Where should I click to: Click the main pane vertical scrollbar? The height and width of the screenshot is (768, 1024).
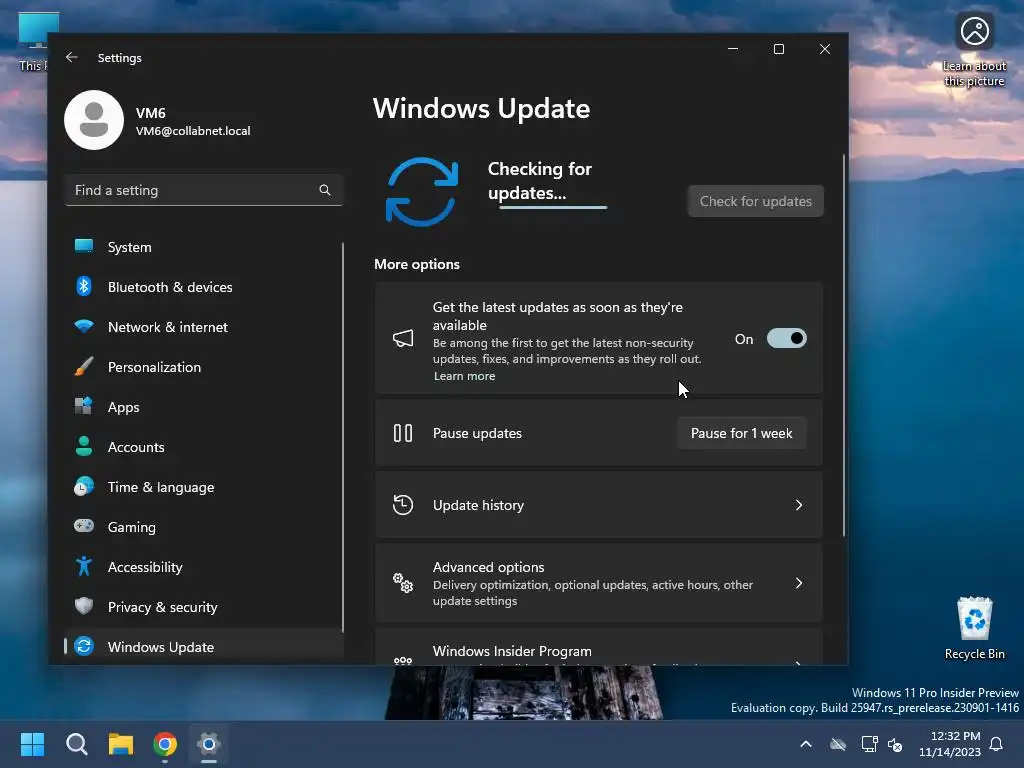(x=843, y=345)
